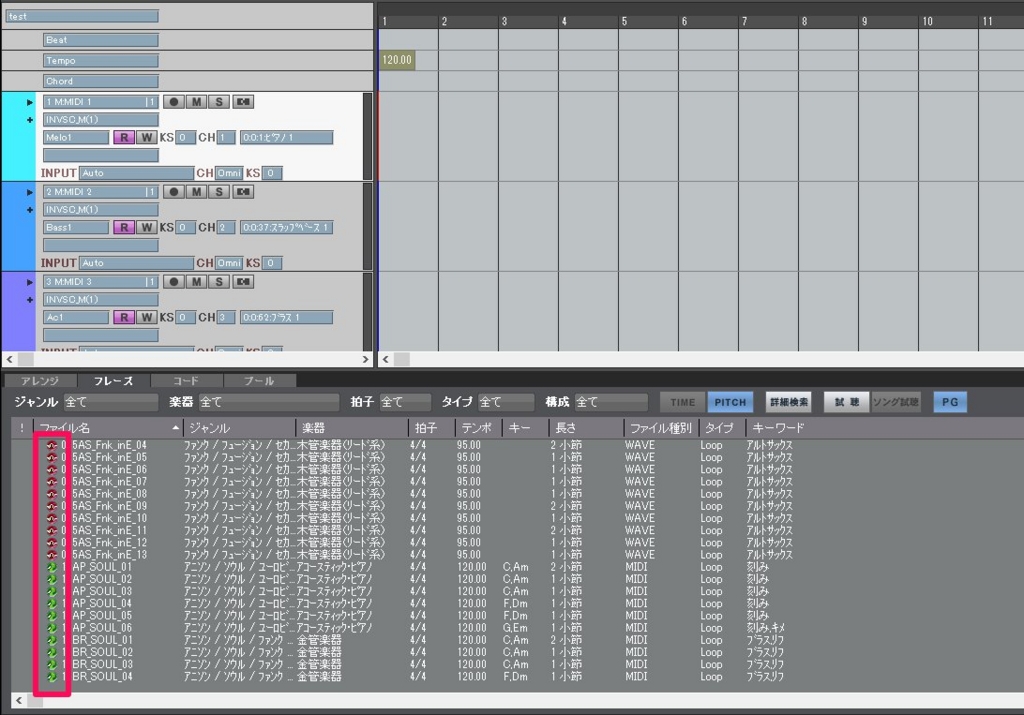Select phrase AP_SOUL_06
This screenshot has width=1024, height=715.
tap(103, 628)
